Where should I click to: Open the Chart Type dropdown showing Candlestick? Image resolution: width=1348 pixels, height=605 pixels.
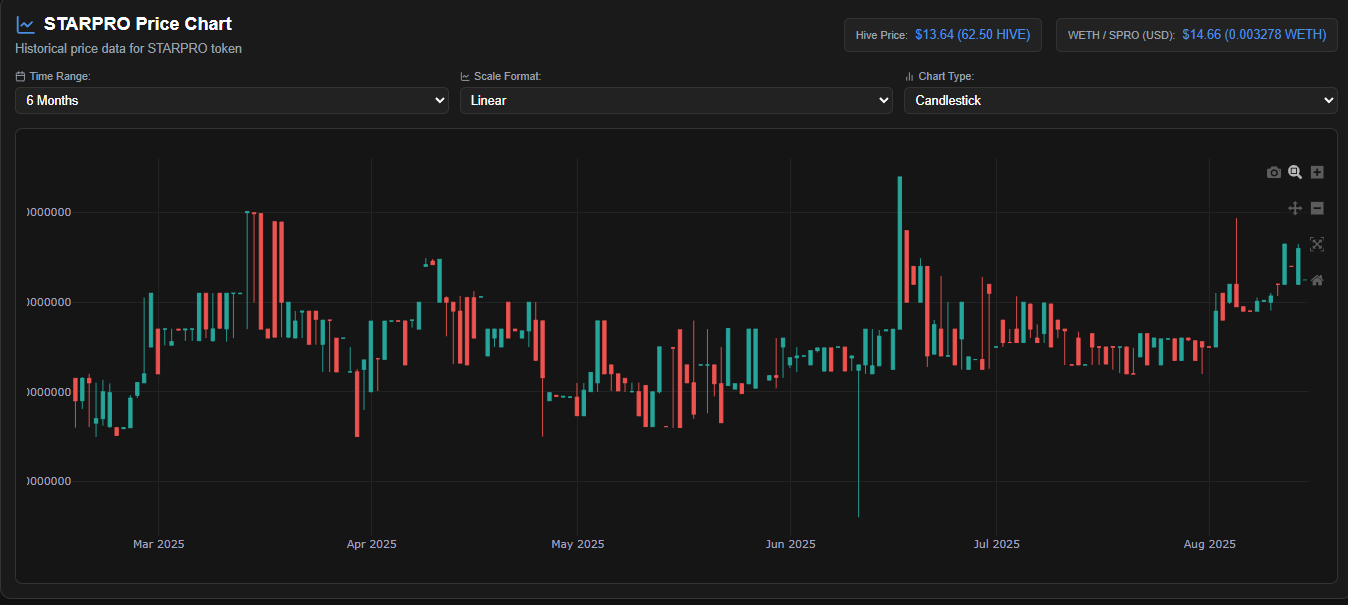1120,100
